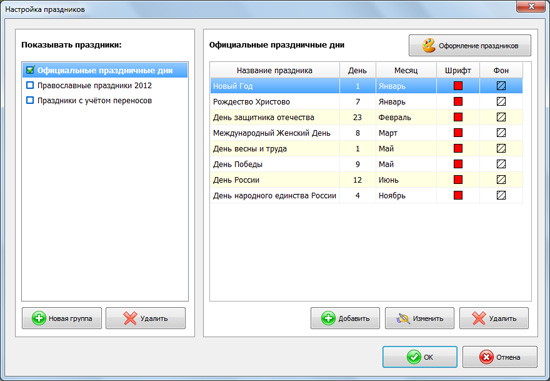
Task: Set background for Международный Женский День
Action: click(501, 133)
